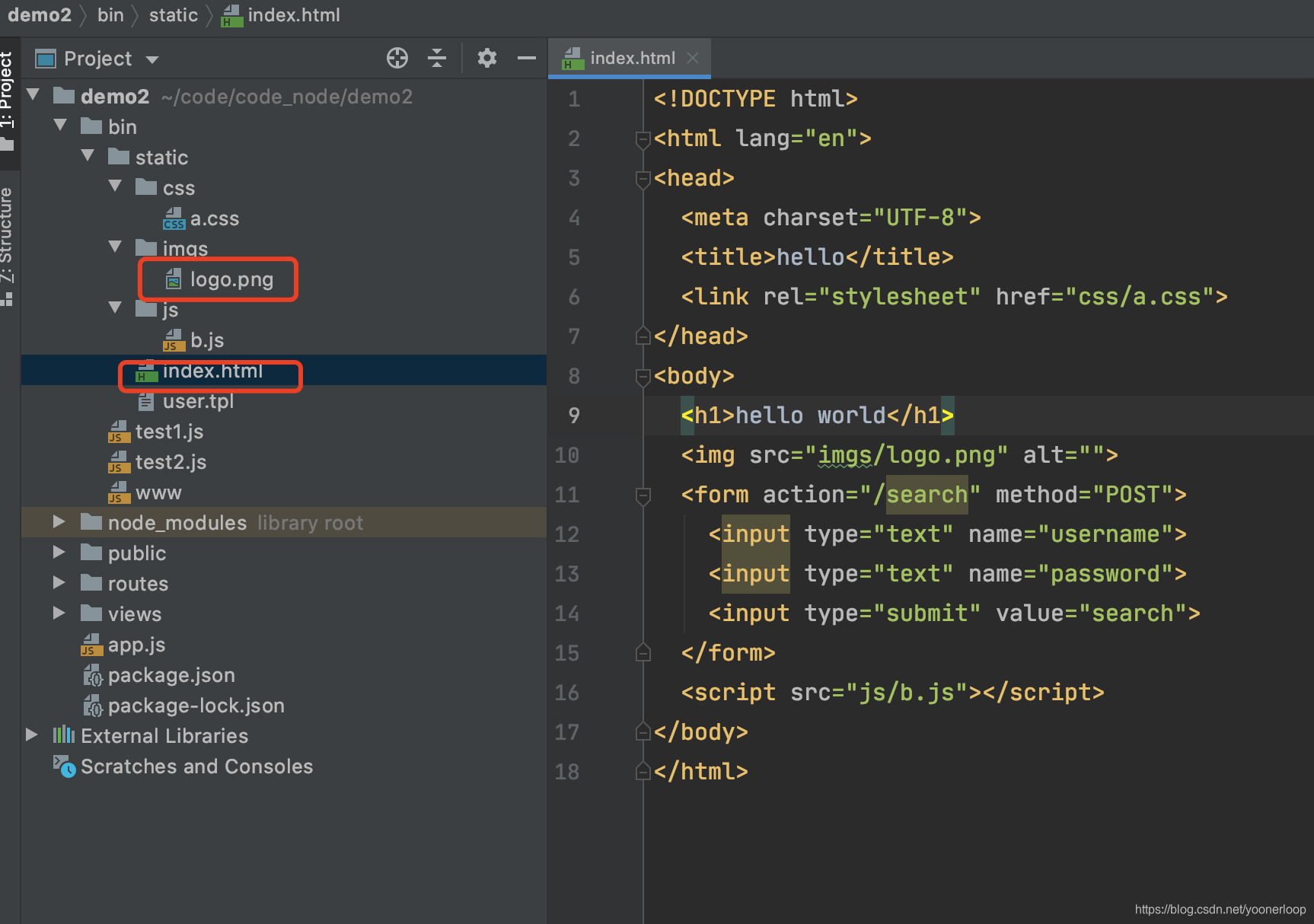Collapse the bin folder arrow
The image size is (1314, 924).
pyautogui.click(x=60, y=126)
